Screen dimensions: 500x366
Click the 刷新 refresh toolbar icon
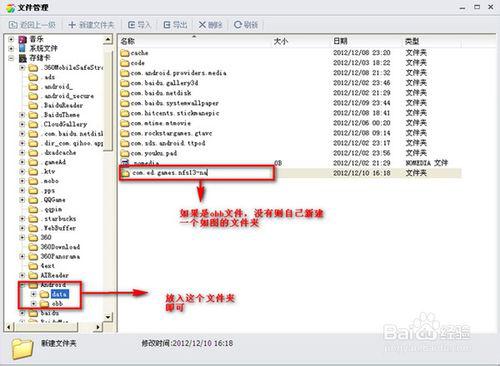238,25
